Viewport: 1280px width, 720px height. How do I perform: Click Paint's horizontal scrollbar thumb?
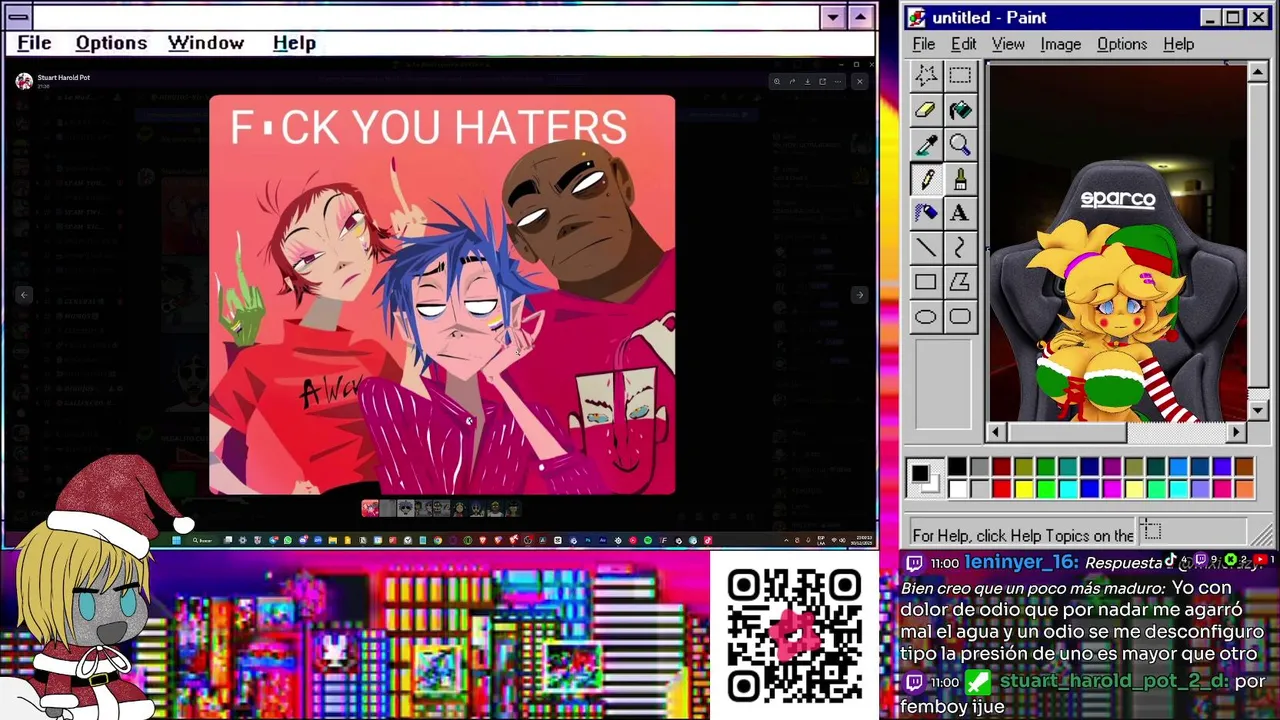pyautogui.click(x=1066, y=432)
